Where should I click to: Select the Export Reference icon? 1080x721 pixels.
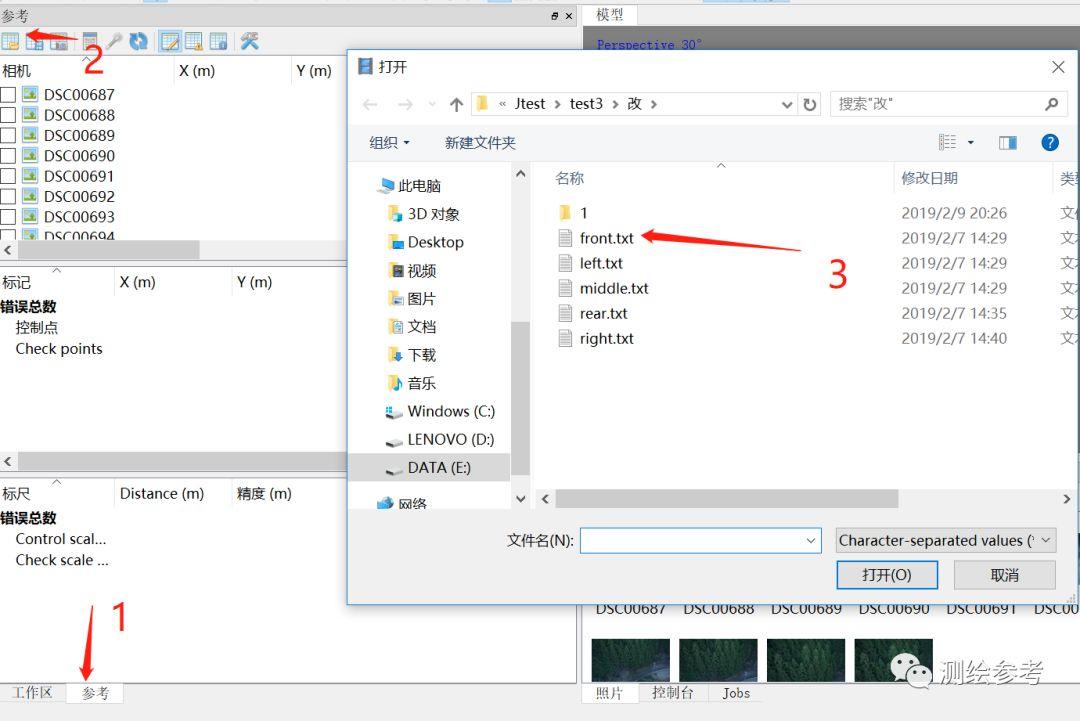point(34,40)
